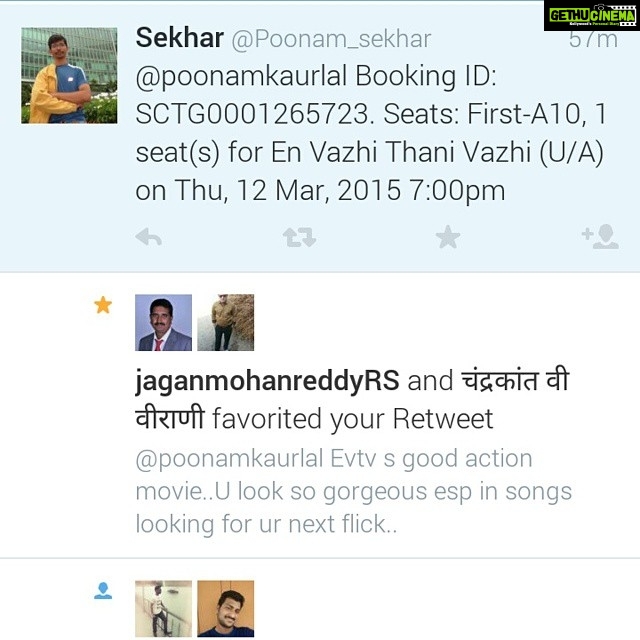The height and width of the screenshot is (640, 640).
Task: Retweet Sekhar's booking tweet
Action: click(x=299, y=238)
